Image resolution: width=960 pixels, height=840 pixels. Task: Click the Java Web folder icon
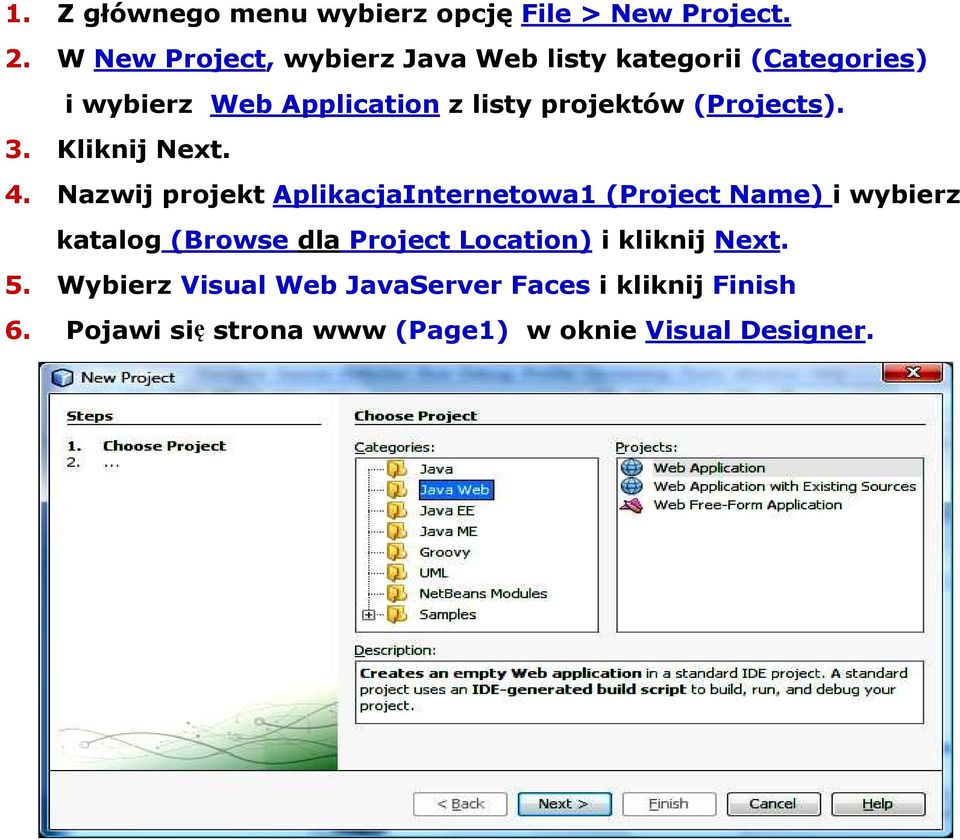397,490
